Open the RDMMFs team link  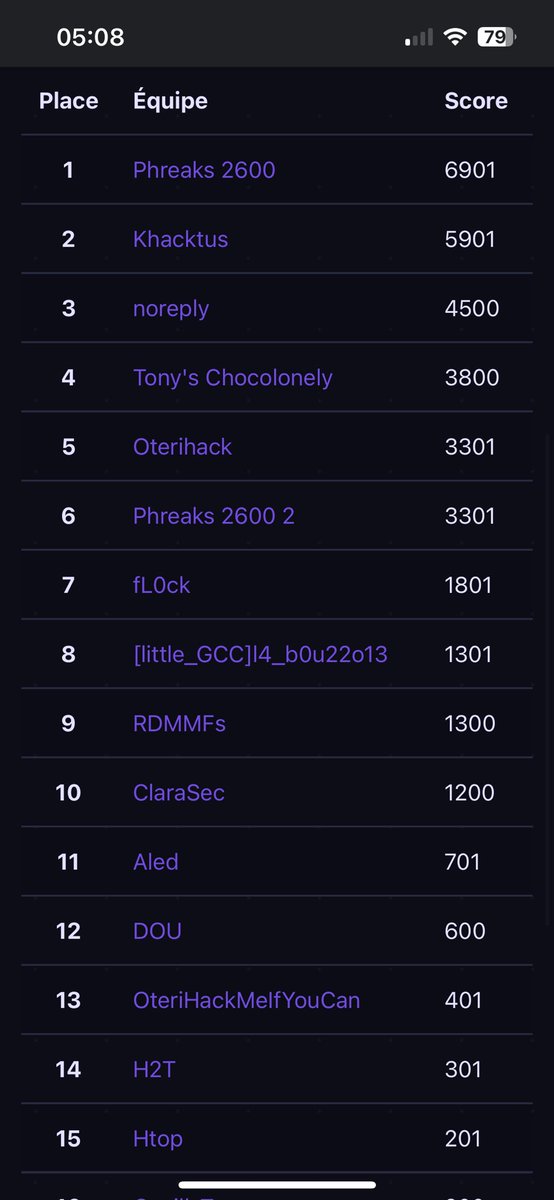(x=179, y=723)
